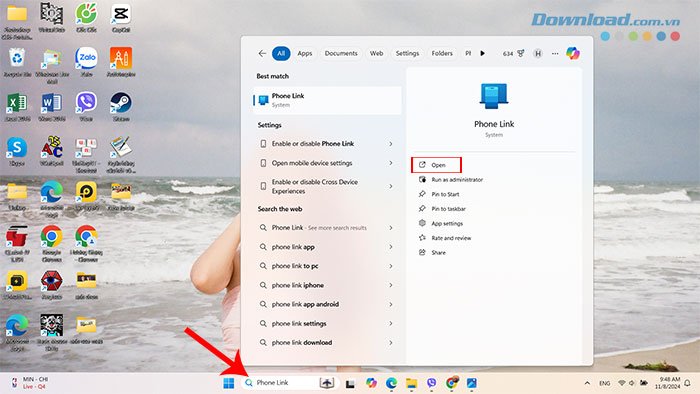This screenshot has height=394, width=700.
Task: Select Enable or disable Phone Link setting
Action: click(327, 144)
